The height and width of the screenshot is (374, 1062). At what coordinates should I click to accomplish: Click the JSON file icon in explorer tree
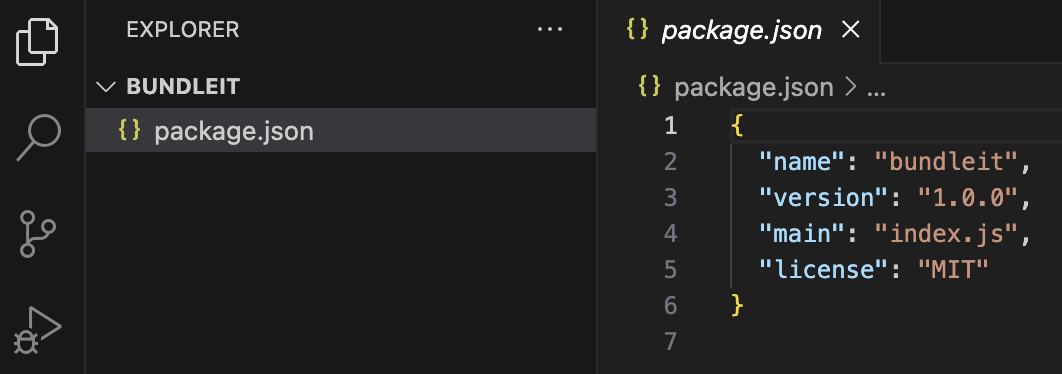pyautogui.click(x=129, y=130)
